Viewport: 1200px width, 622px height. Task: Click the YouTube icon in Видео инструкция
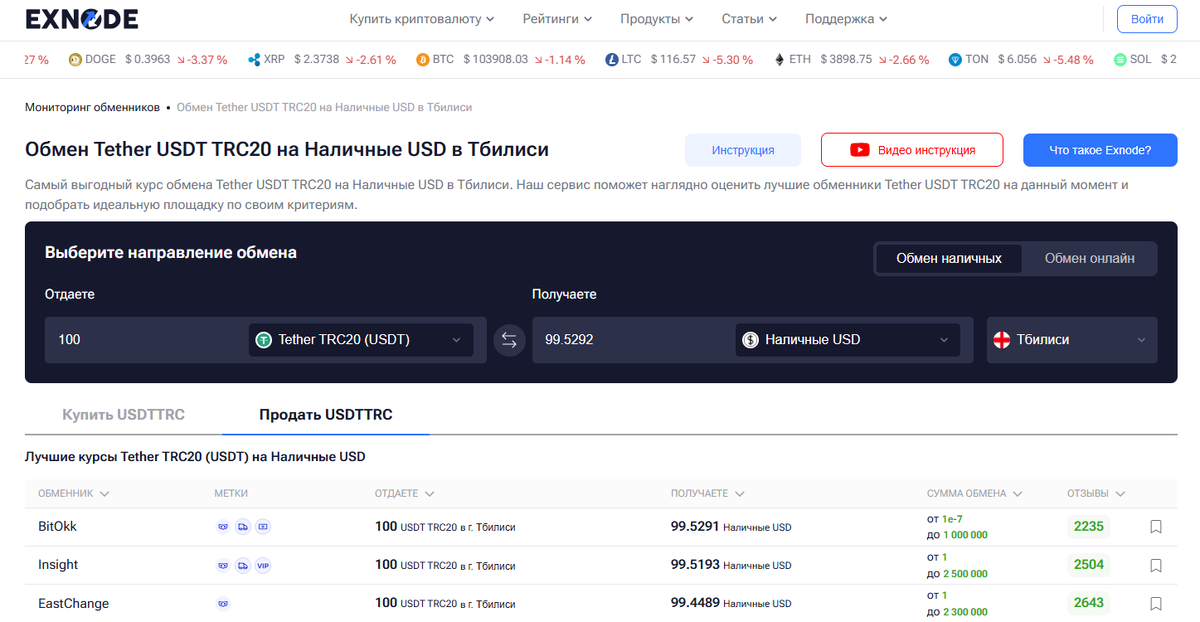859,150
